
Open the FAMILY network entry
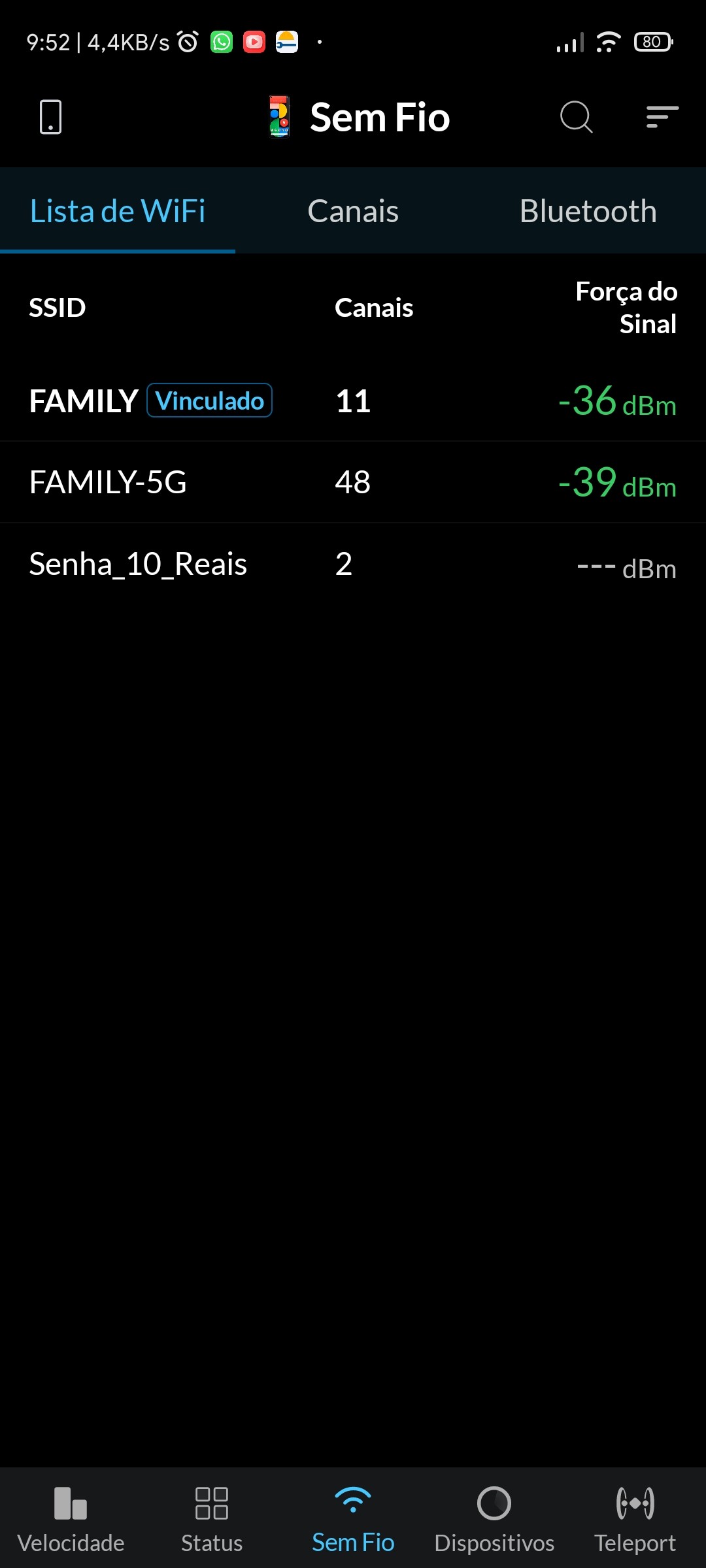(x=84, y=401)
